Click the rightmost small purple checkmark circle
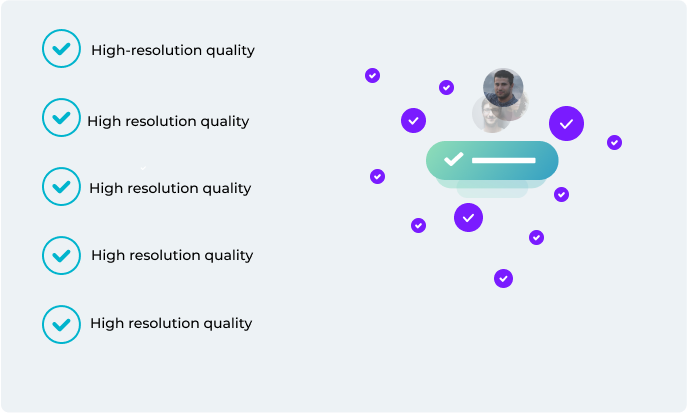The width and height of the screenshot is (687, 413). (x=614, y=142)
